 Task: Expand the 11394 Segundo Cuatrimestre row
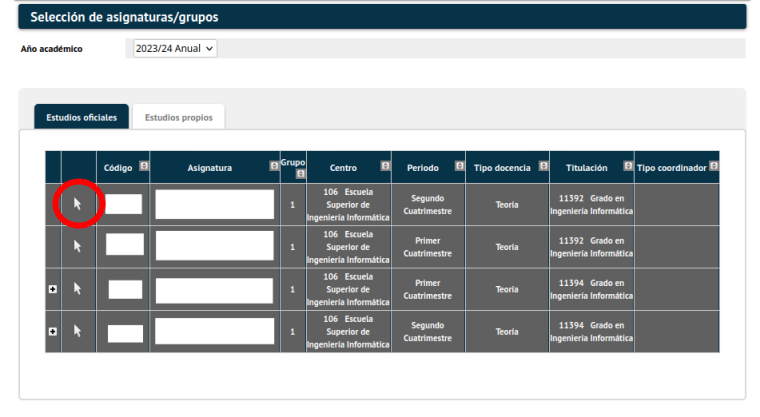click(x=53, y=332)
